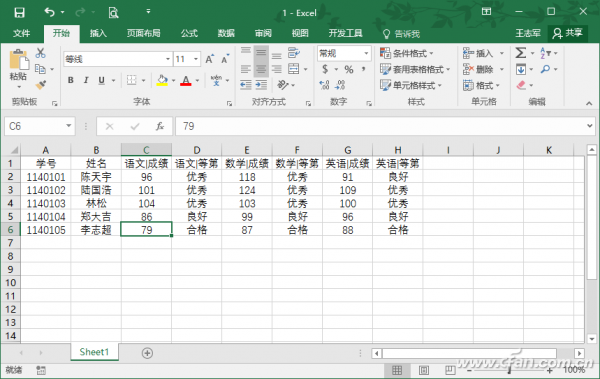The height and width of the screenshot is (379, 600).
Task: Click the Merge and Center icon
Action: [x=294, y=69]
